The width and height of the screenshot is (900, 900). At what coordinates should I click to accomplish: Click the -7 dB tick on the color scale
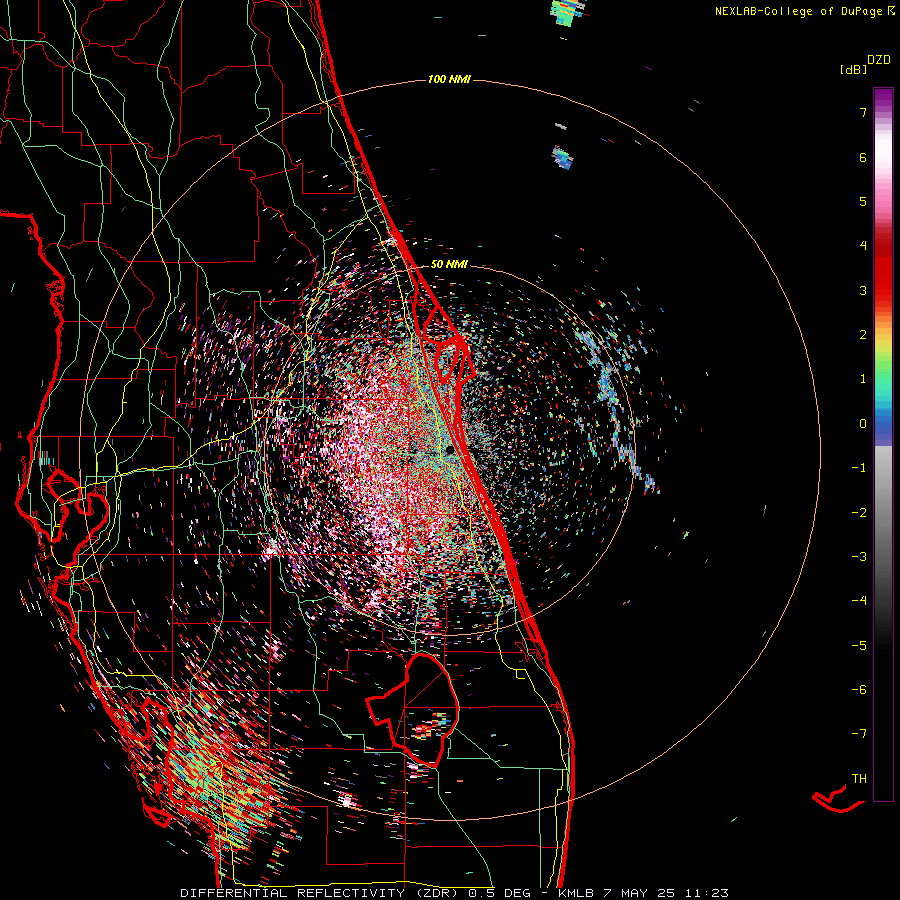(x=859, y=734)
